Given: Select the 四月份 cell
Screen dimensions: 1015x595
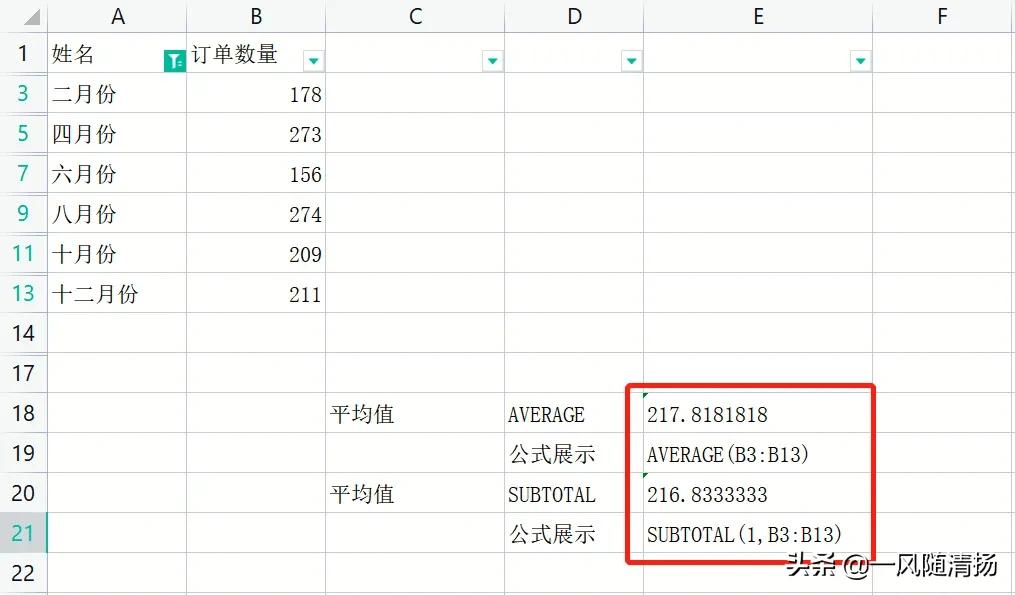Looking at the screenshot, I should [117, 134].
